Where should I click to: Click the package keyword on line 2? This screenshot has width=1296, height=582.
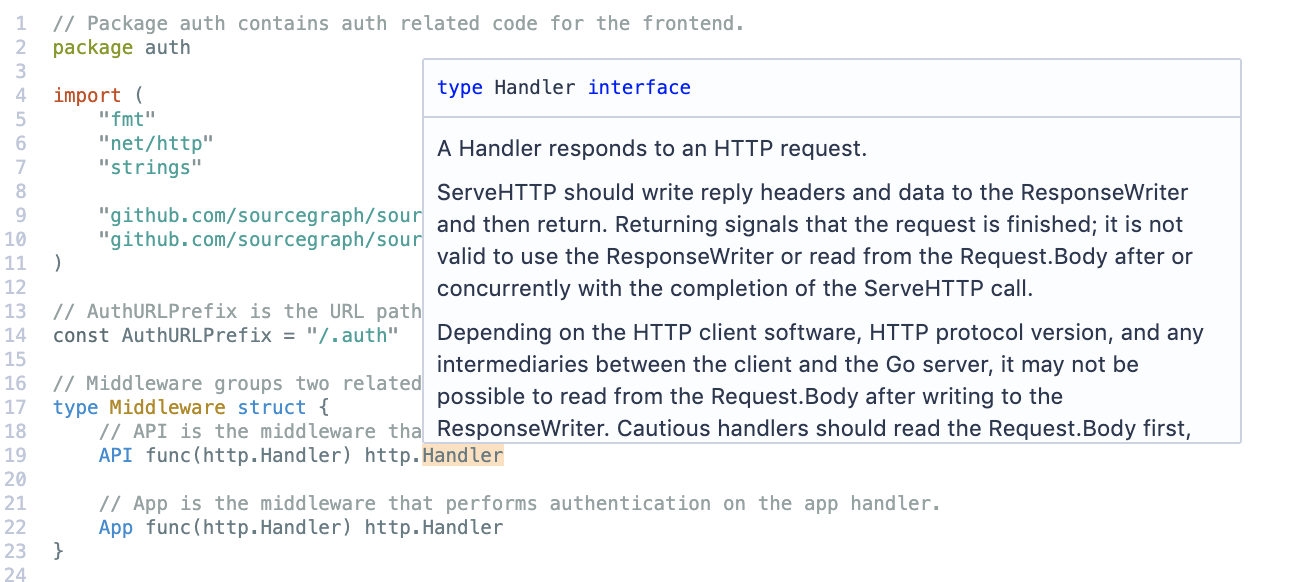93,48
